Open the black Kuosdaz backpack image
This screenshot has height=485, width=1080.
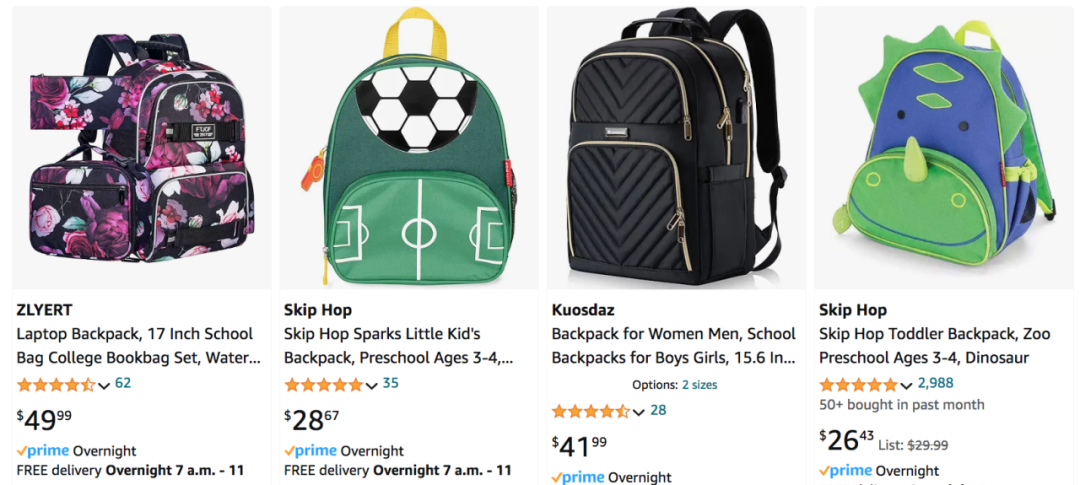pyautogui.click(x=676, y=147)
